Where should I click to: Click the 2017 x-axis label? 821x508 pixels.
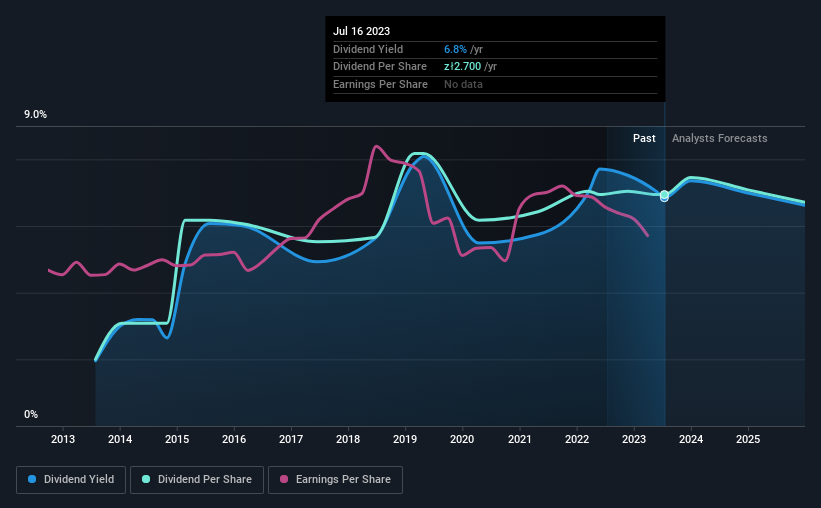point(291,439)
